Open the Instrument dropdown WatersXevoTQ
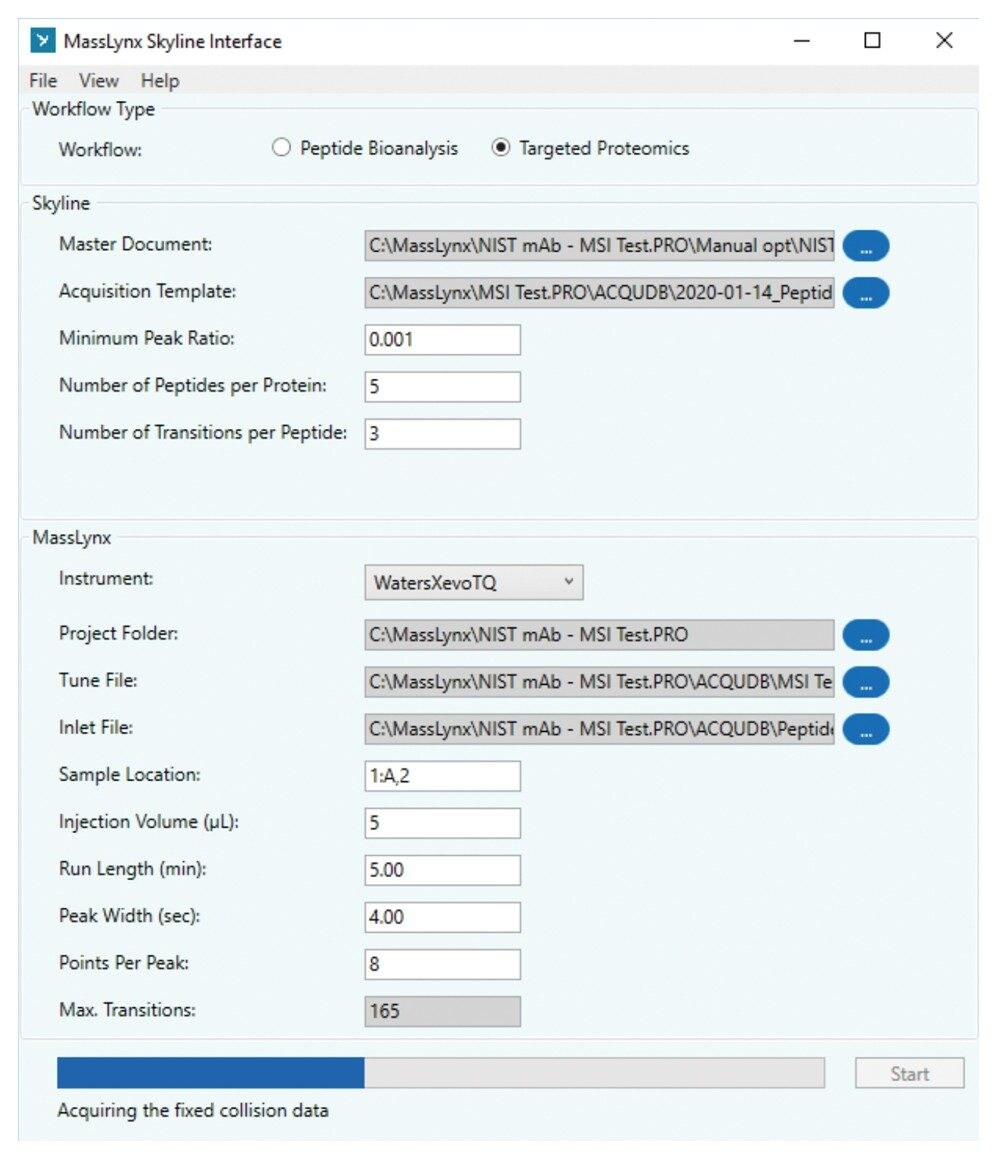 pyautogui.click(x=474, y=583)
